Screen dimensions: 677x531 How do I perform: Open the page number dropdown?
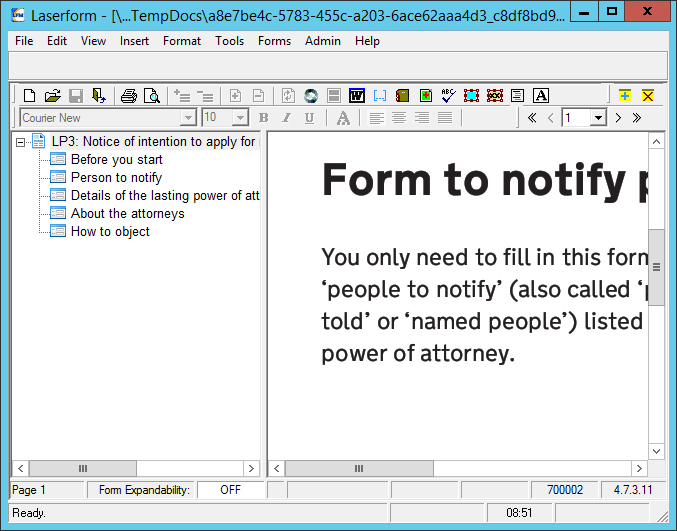tap(598, 118)
